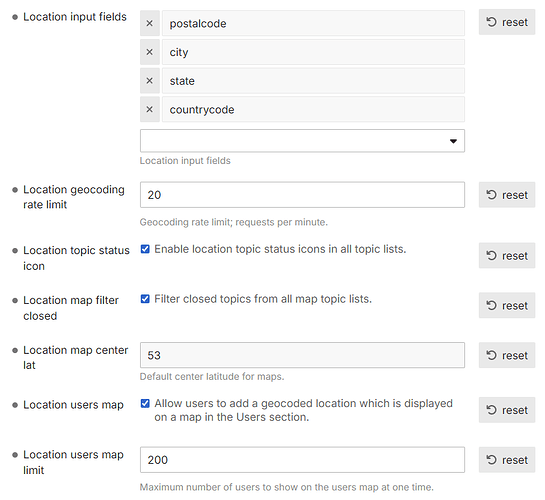Screen dimensions: 545x500
Task: Remove the city field with its X icon
Action: (x=149, y=52)
